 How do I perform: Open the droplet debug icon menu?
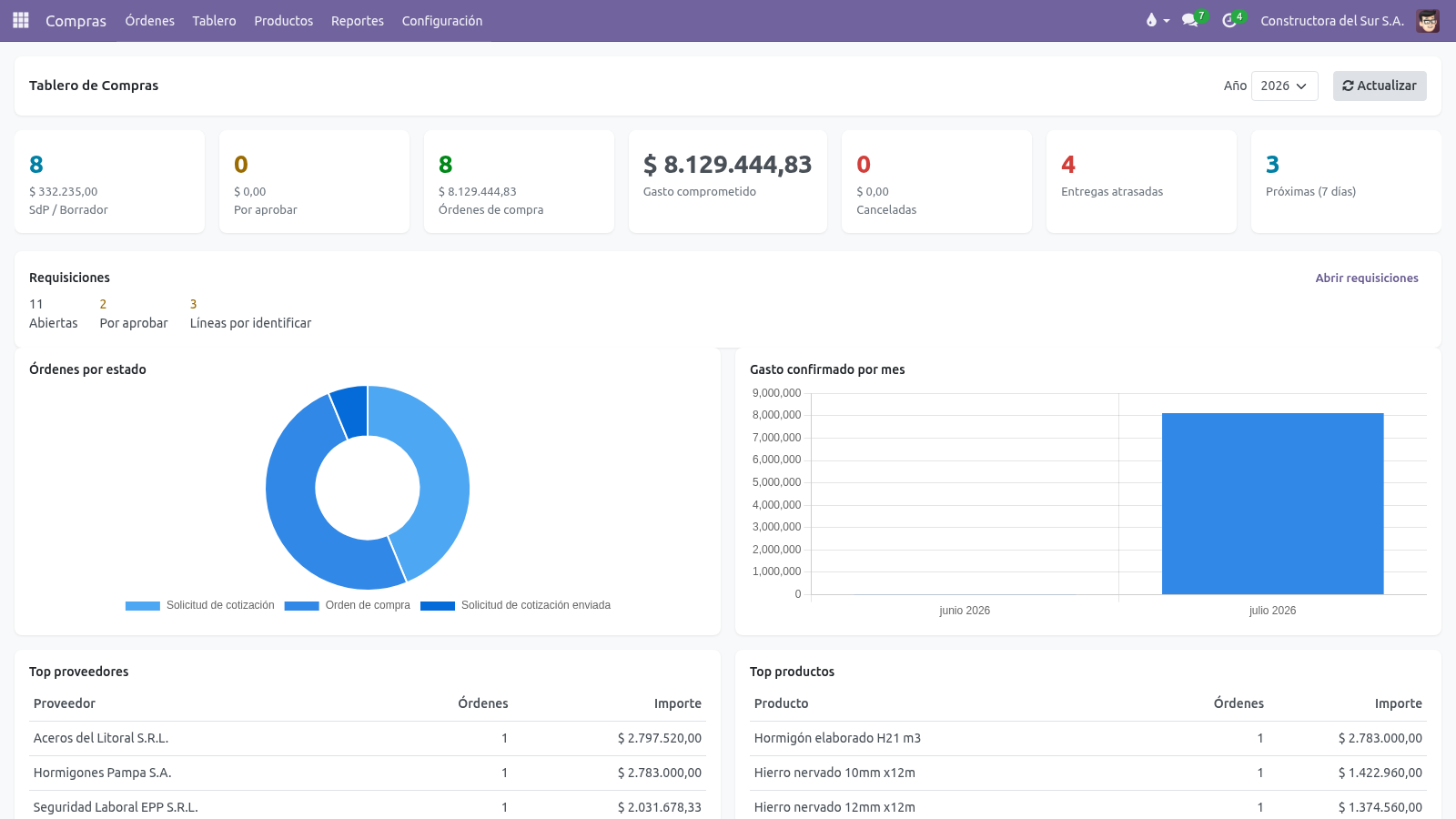click(x=1157, y=20)
